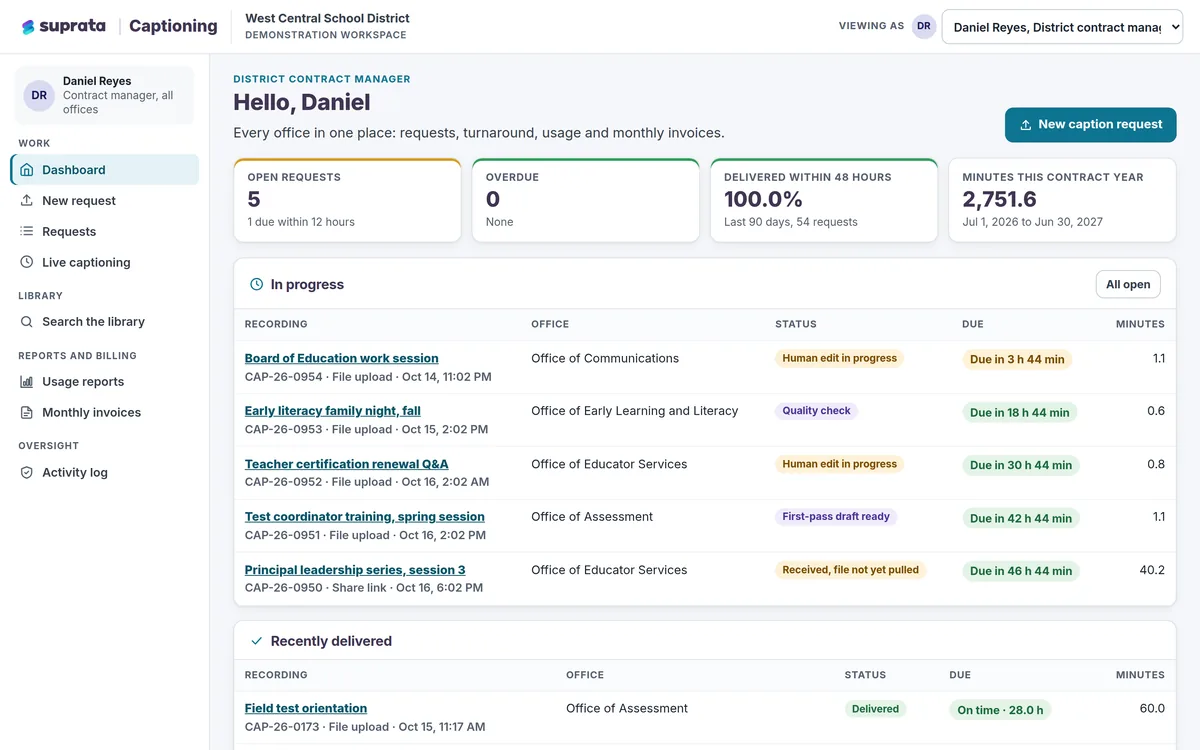Viewport: 1200px width, 750px height.
Task: Click the Open Requests summary card
Action: (347, 200)
